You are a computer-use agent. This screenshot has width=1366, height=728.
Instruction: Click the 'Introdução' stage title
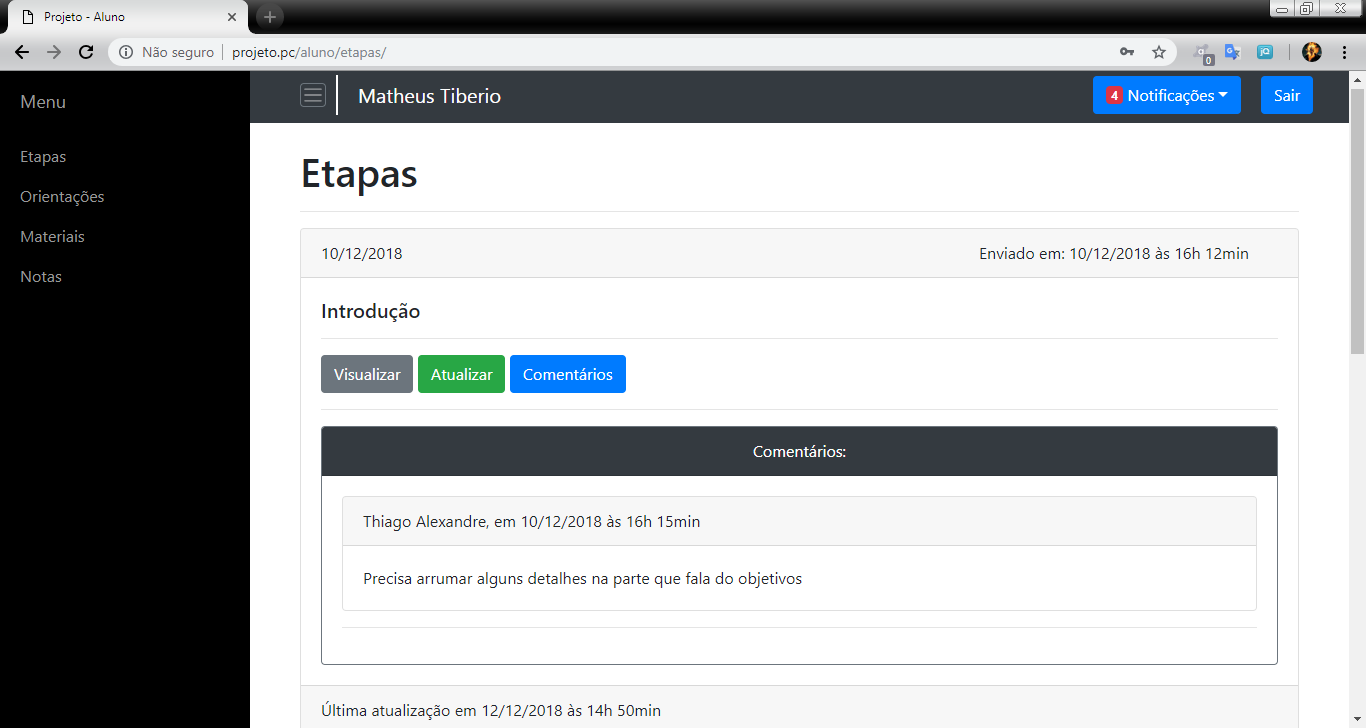pyautogui.click(x=370, y=311)
